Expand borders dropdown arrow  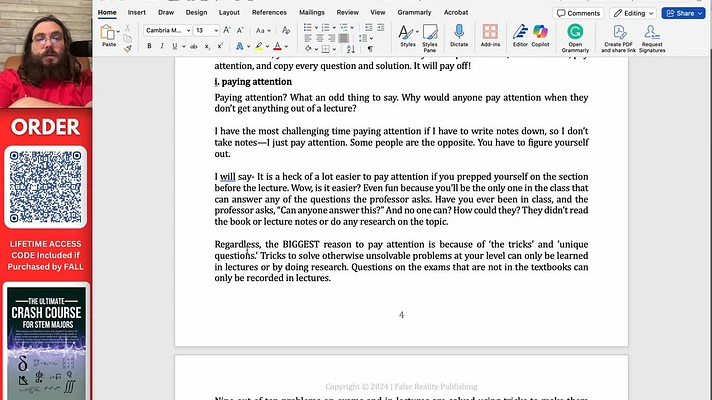click(x=334, y=49)
